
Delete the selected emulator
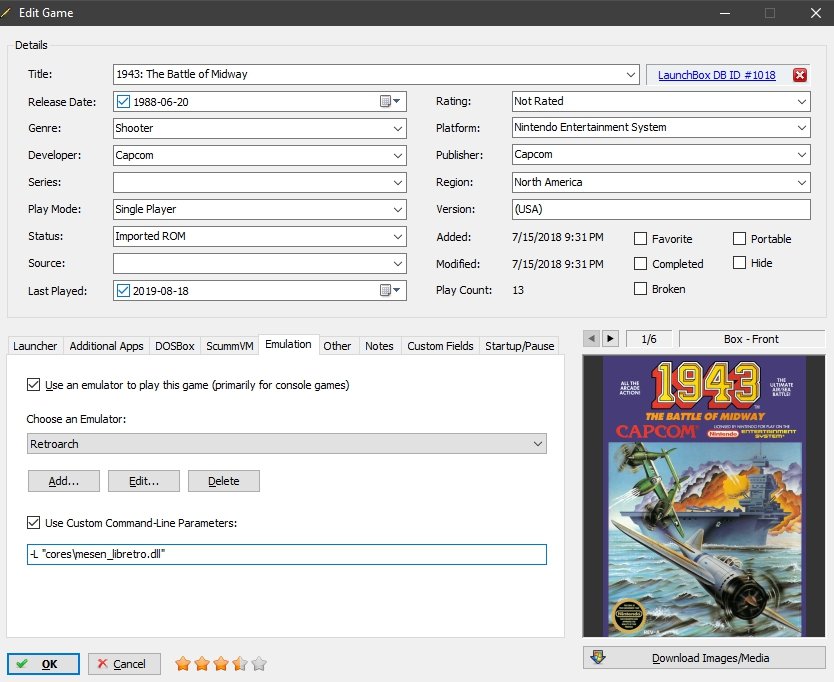(224, 481)
